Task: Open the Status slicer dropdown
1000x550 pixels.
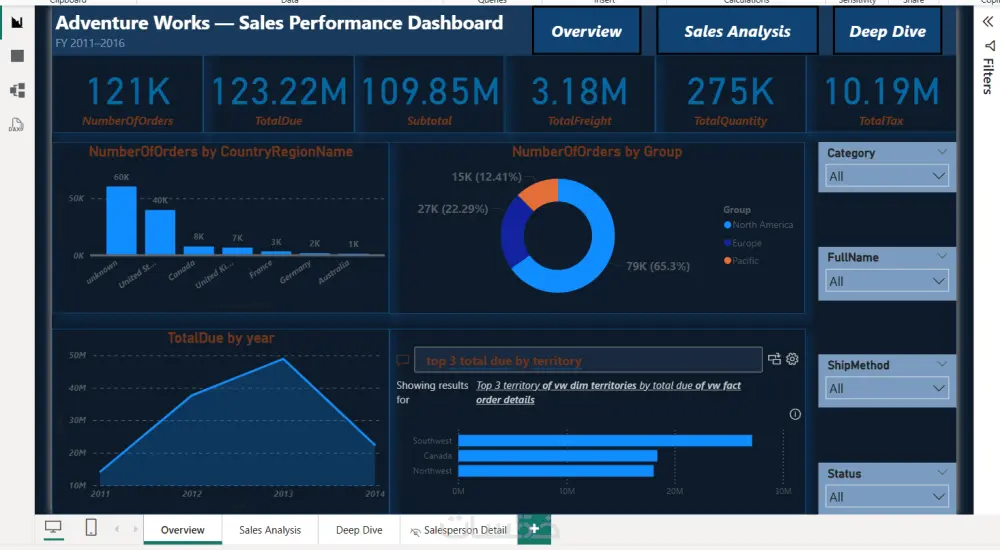Action: [886, 496]
